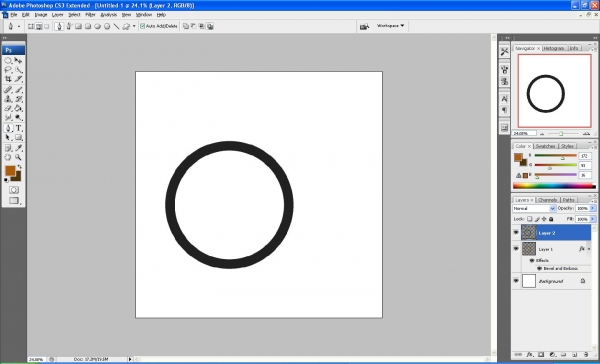Open the Analysis menu
This screenshot has height=364, width=600.
coord(109,15)
